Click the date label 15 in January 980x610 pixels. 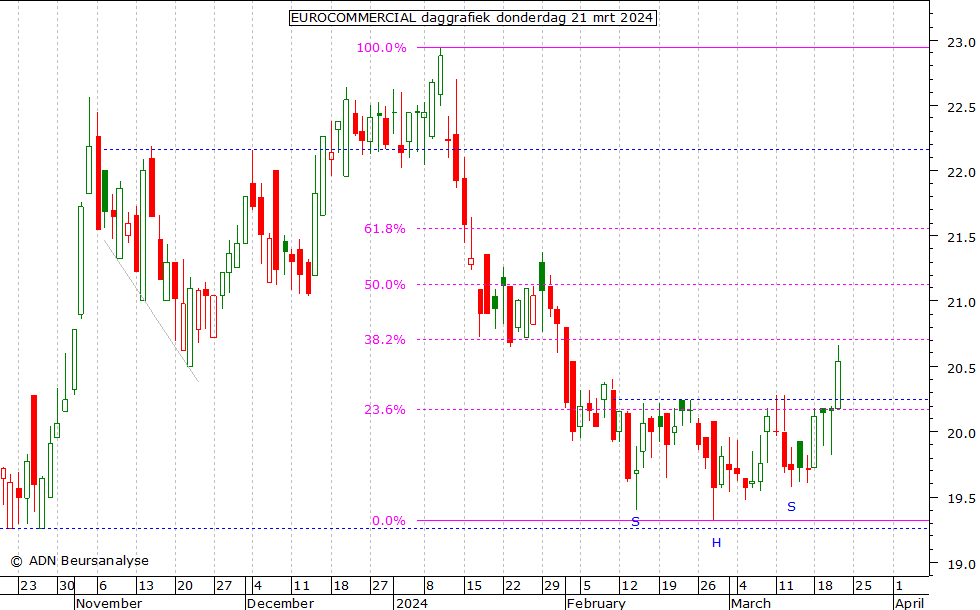click(474, 586)
